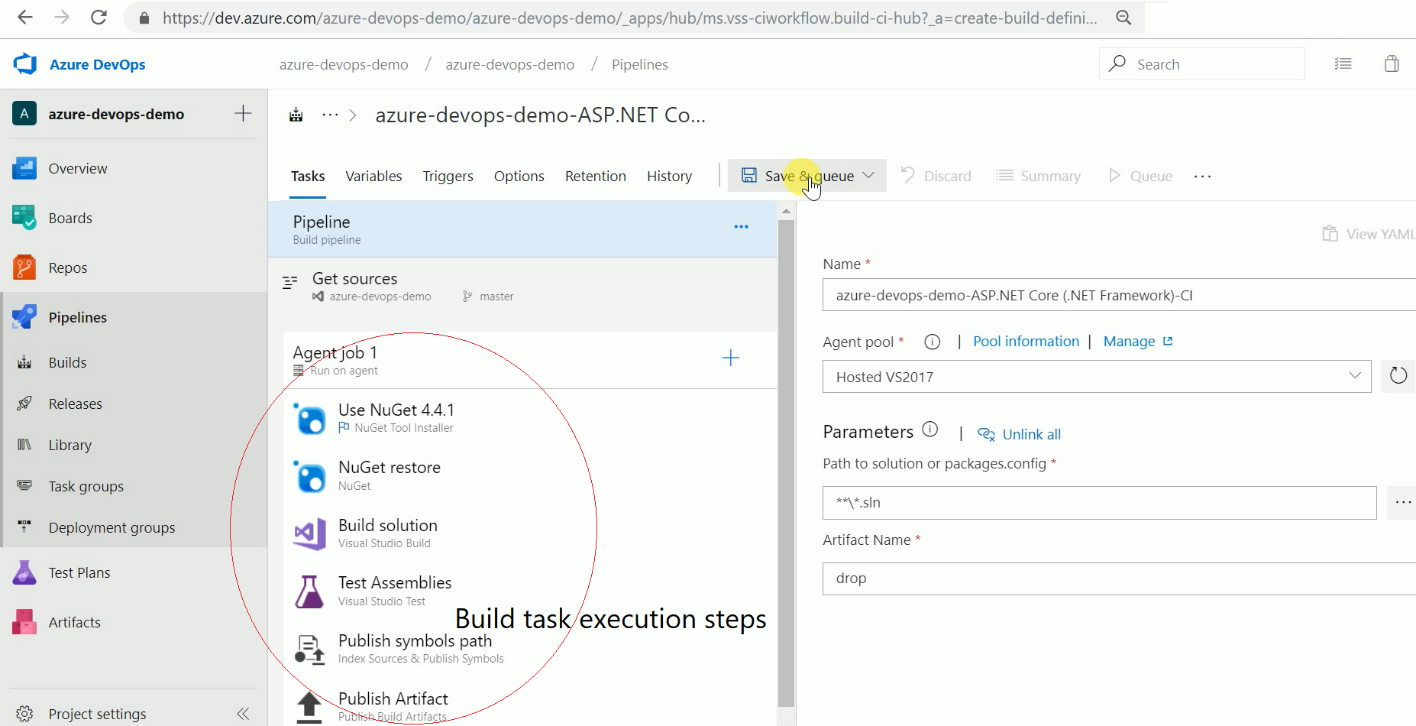Open the Pipeline ellipsis menu
This screenshot has width=1416, height=726.
tap(741, 227)
